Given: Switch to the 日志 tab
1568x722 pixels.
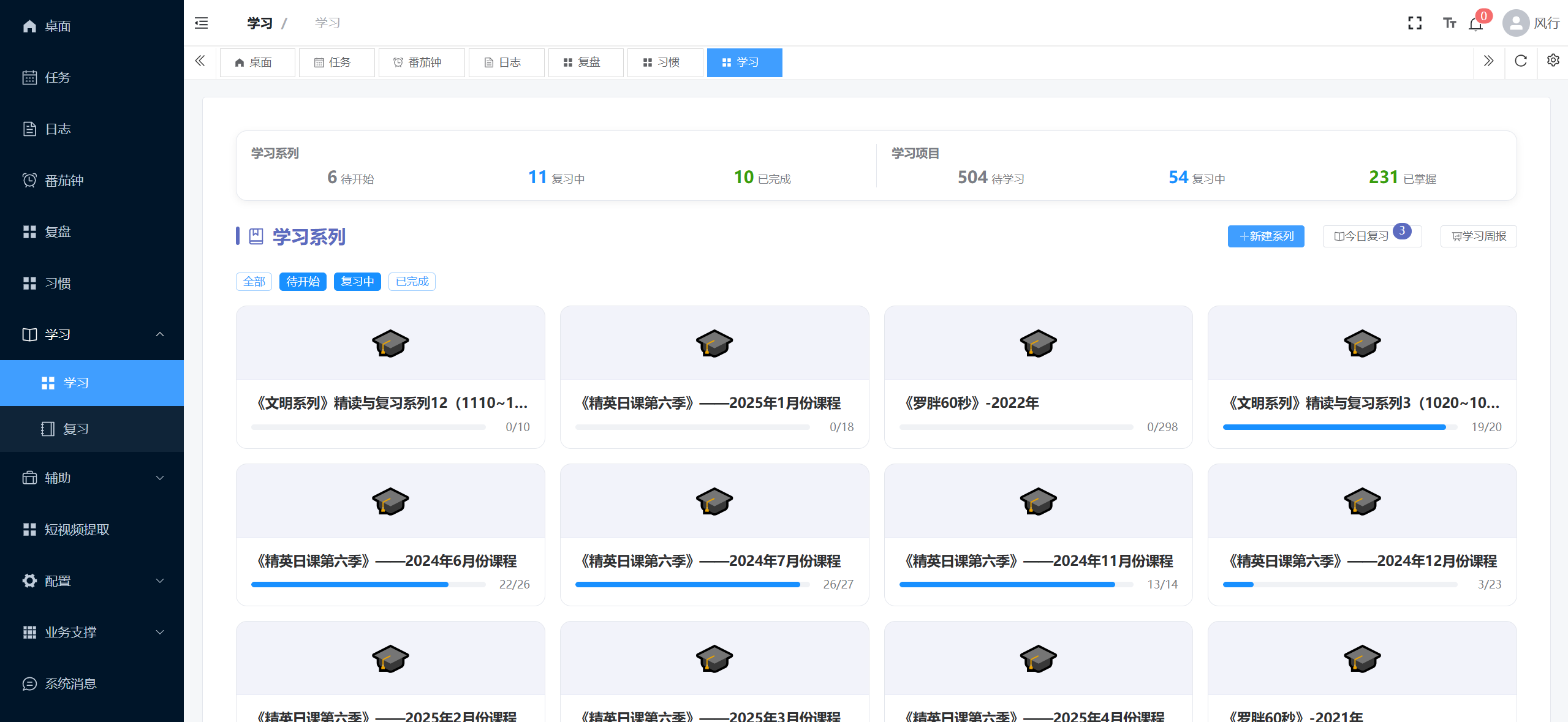Looking at the screenshot, I should pos(506,62).
